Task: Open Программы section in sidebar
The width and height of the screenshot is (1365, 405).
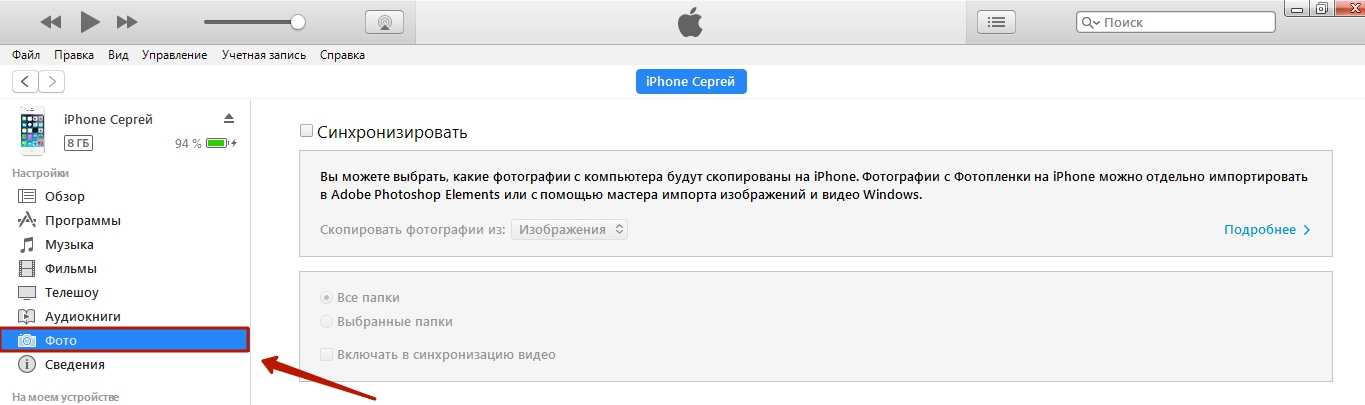Action: pos(83,220)
